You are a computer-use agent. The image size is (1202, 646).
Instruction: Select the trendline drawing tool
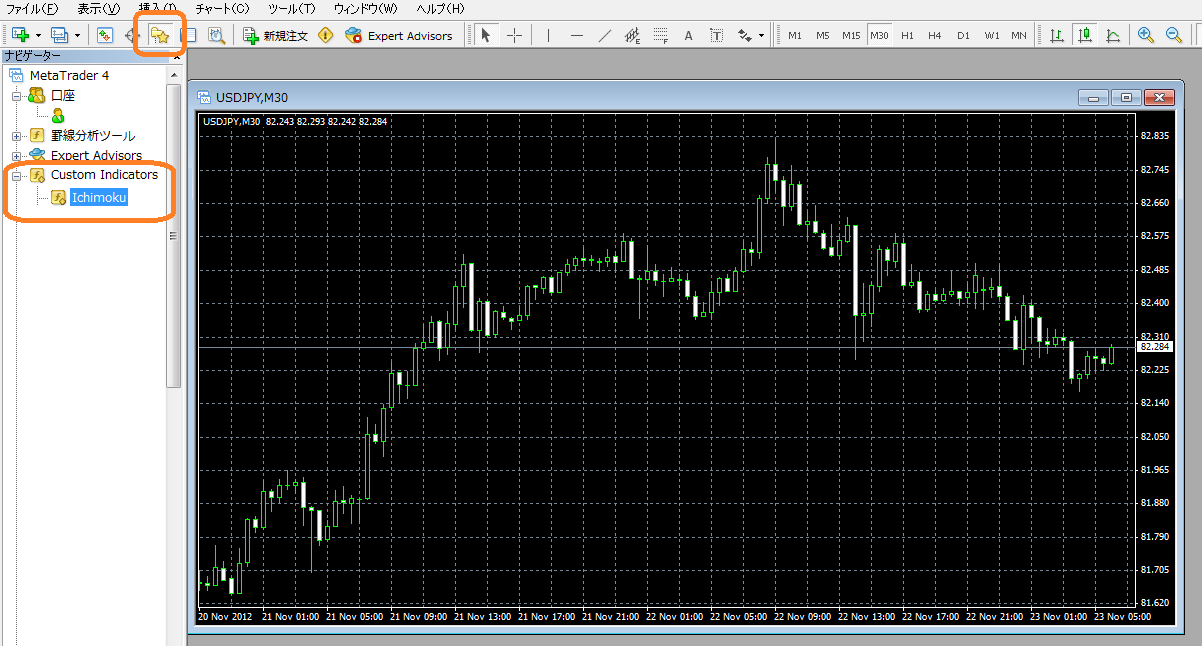604,35
